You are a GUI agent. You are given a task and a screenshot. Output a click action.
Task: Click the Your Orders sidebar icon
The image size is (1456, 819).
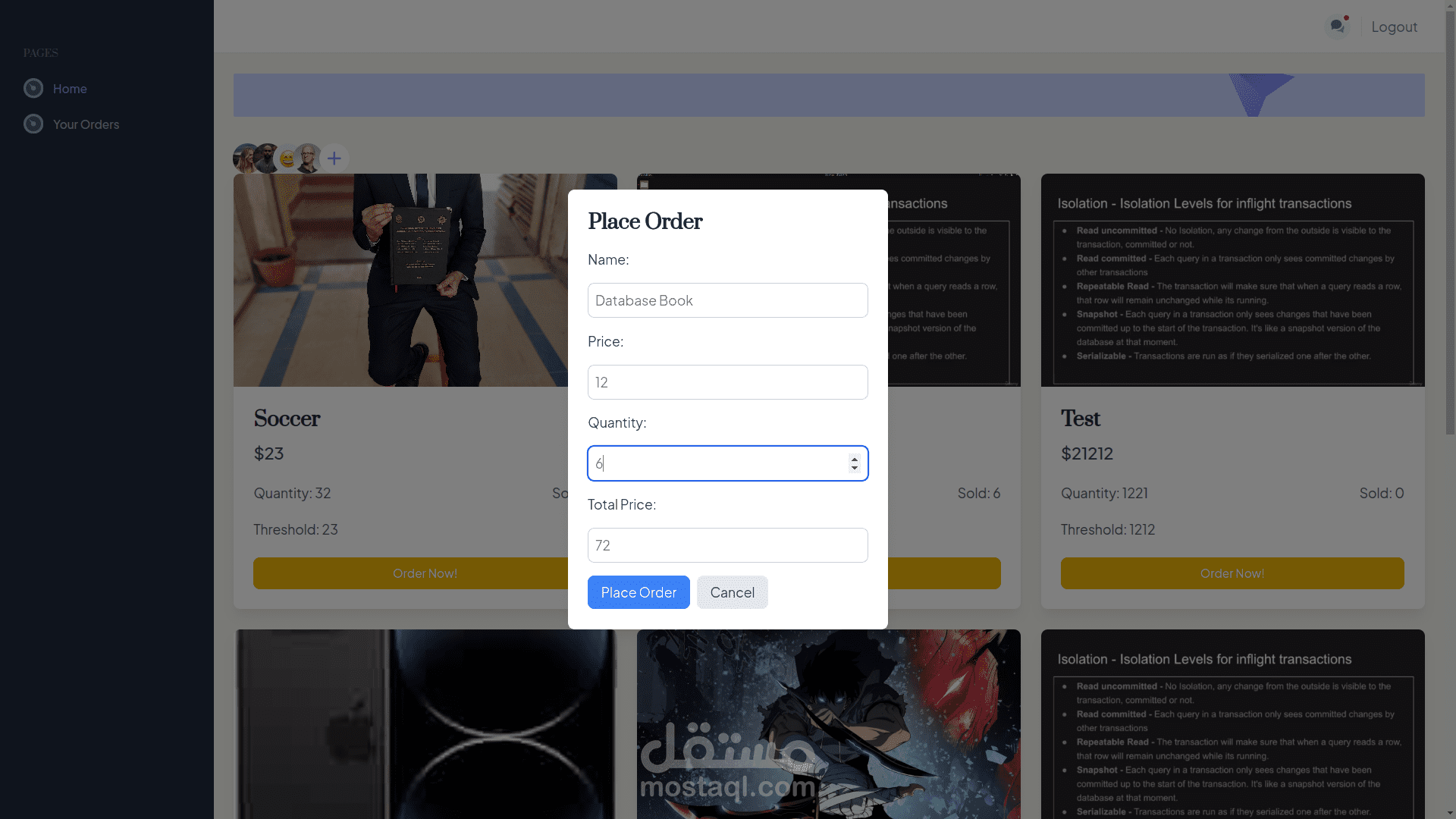click(33, 124)
